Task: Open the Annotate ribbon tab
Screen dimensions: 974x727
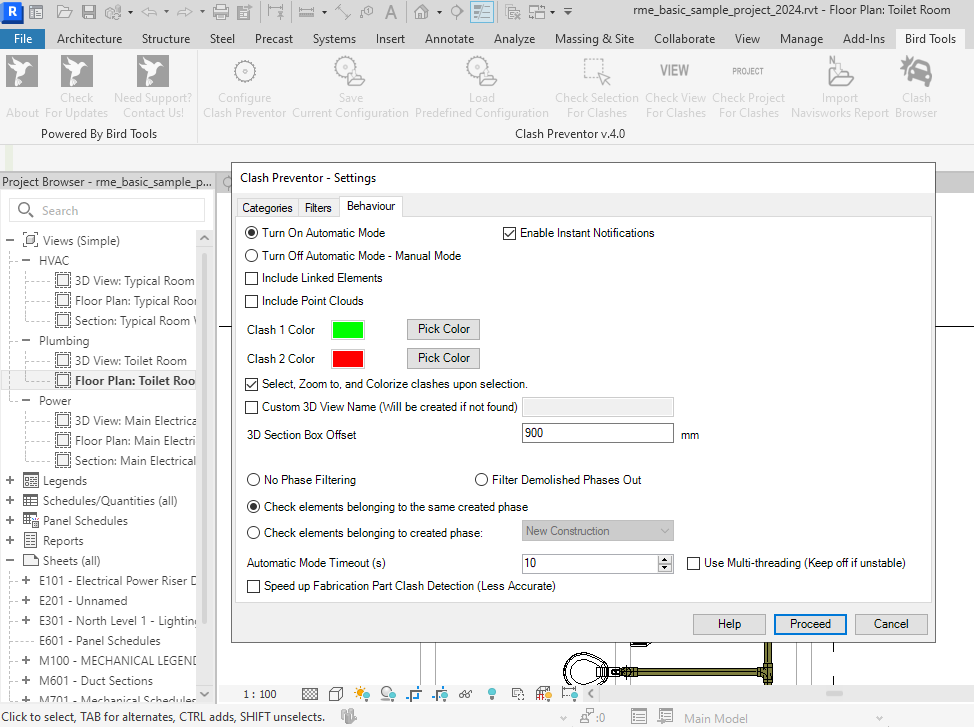Action: tap(449, 39)
